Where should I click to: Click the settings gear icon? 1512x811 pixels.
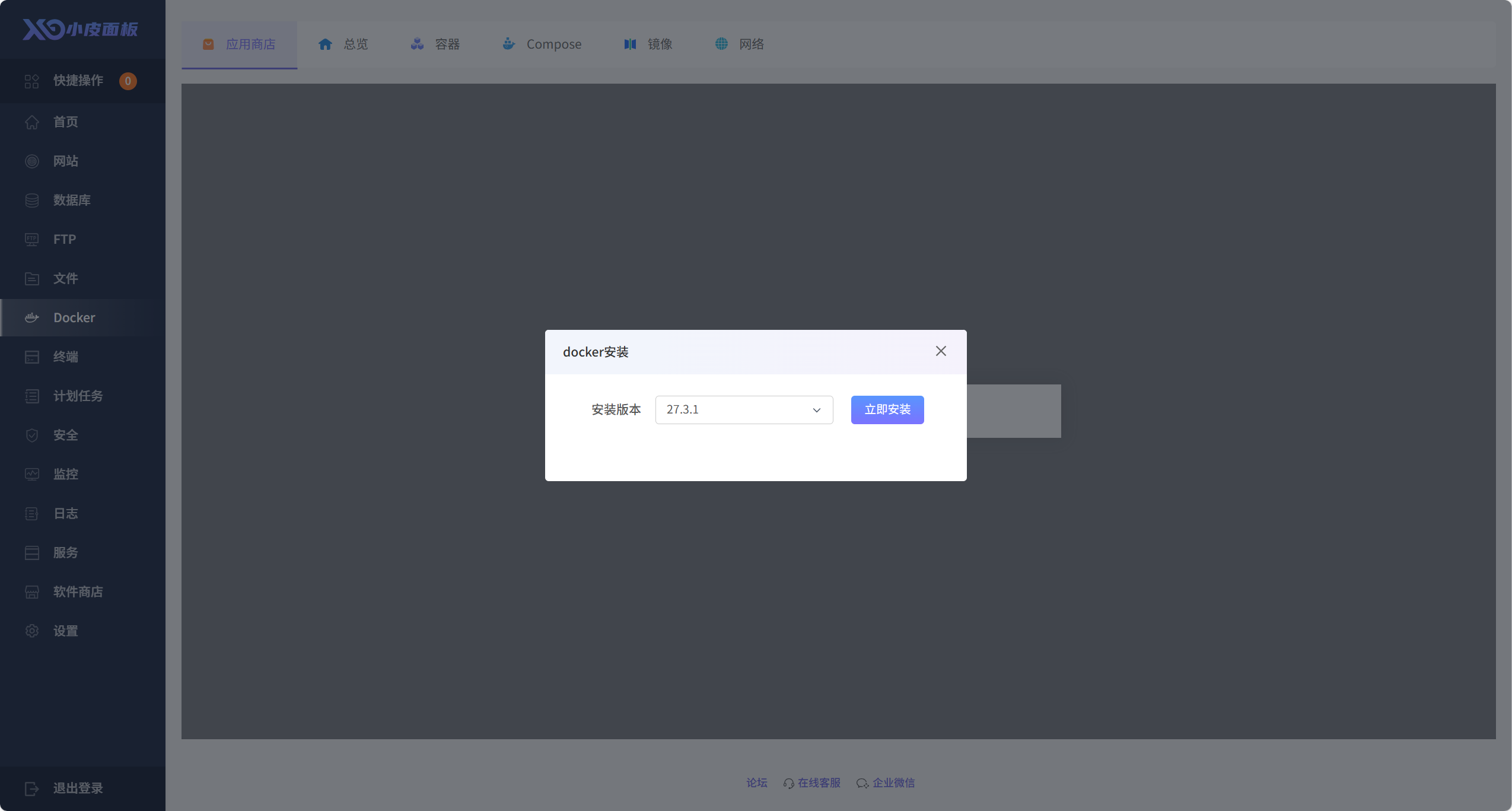pos(32,631)
